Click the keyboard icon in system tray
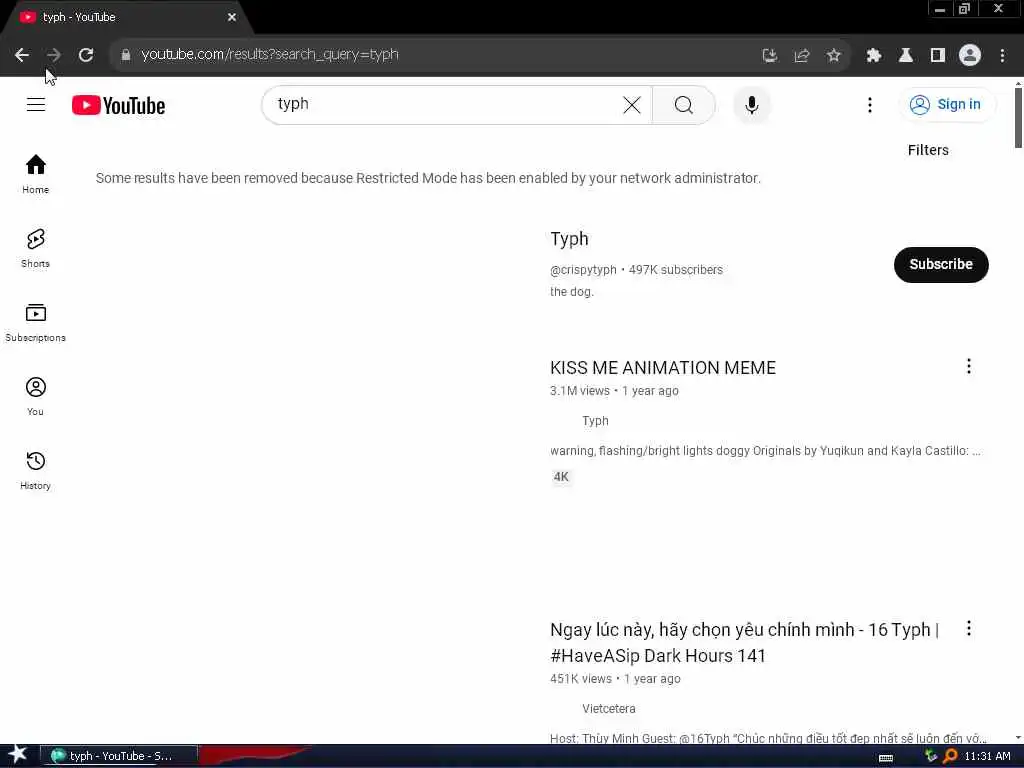This screenshot has height=768, width=1024. click(886, 758)
